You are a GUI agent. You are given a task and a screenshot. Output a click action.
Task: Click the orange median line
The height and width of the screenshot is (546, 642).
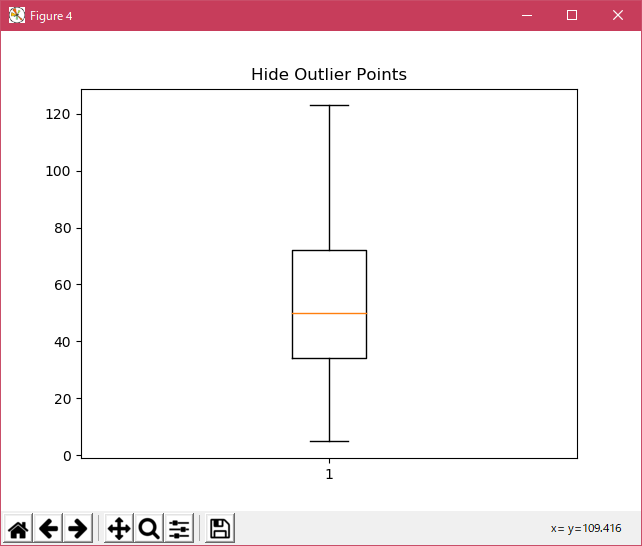coord(329,313)
